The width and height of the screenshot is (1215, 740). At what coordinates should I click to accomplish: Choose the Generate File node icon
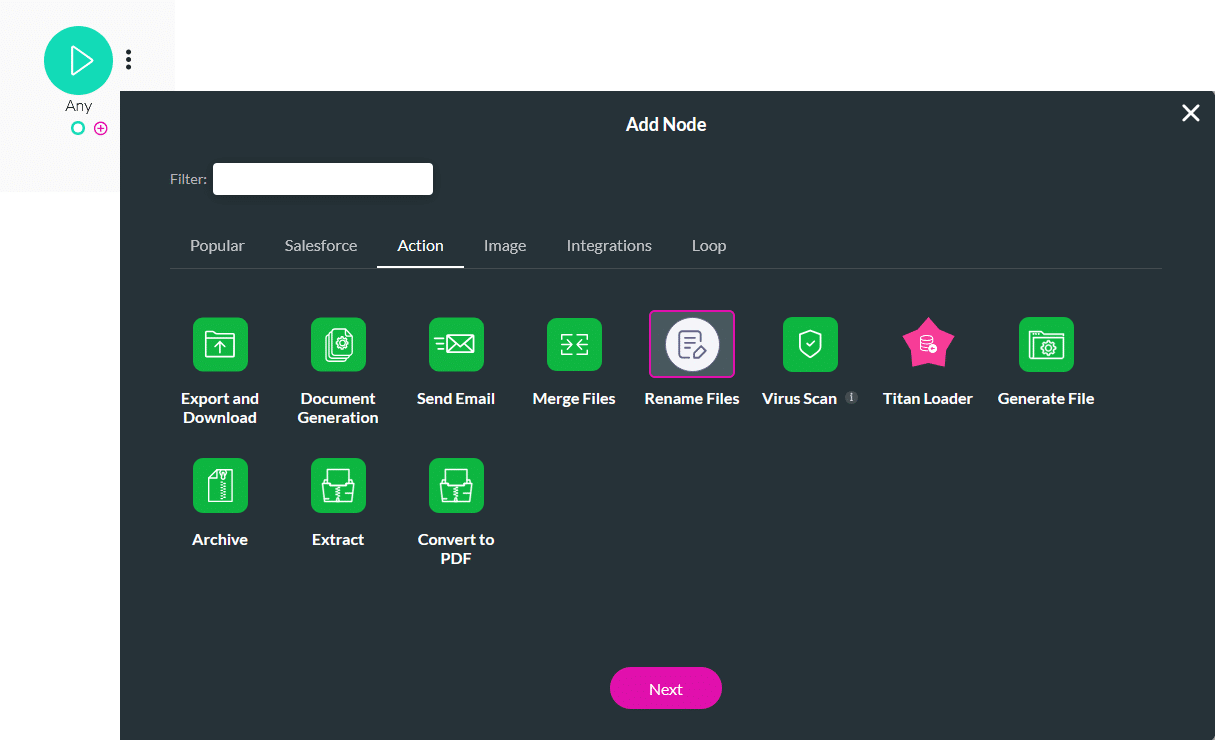pos(1046,344)
